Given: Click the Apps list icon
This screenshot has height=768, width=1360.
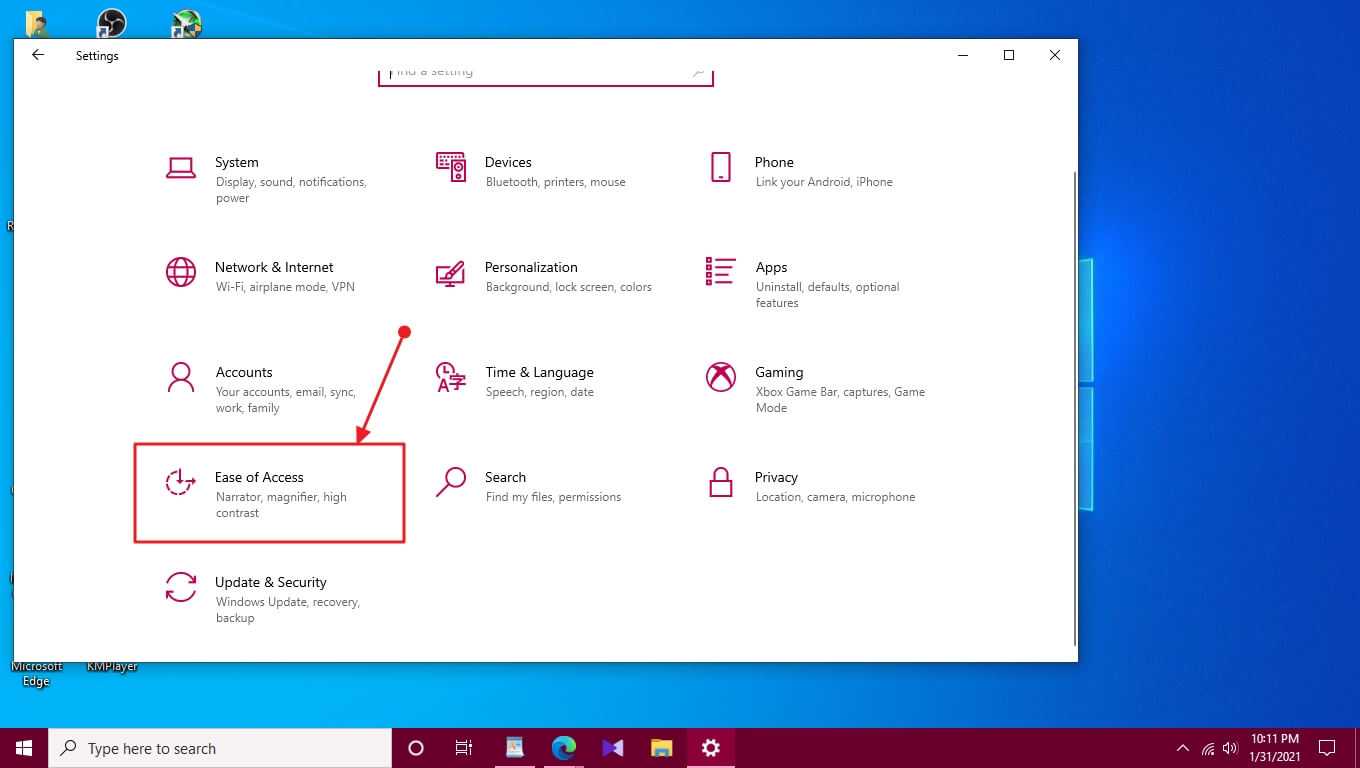Looking at the screenshot, I should 720,272.
